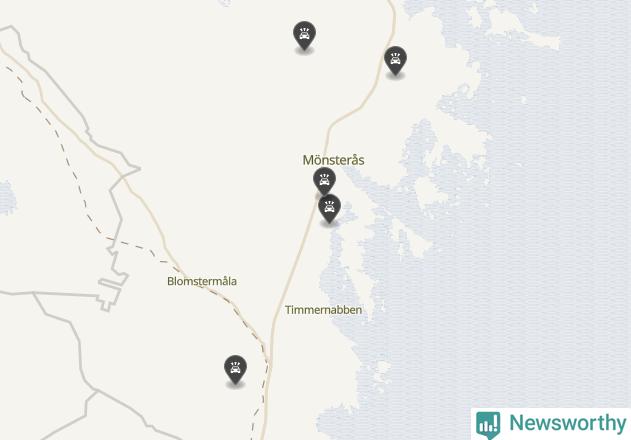Open the car marker southwest of Timmernabben
This screenshot has width=631, height=440.
pos(235,369)
